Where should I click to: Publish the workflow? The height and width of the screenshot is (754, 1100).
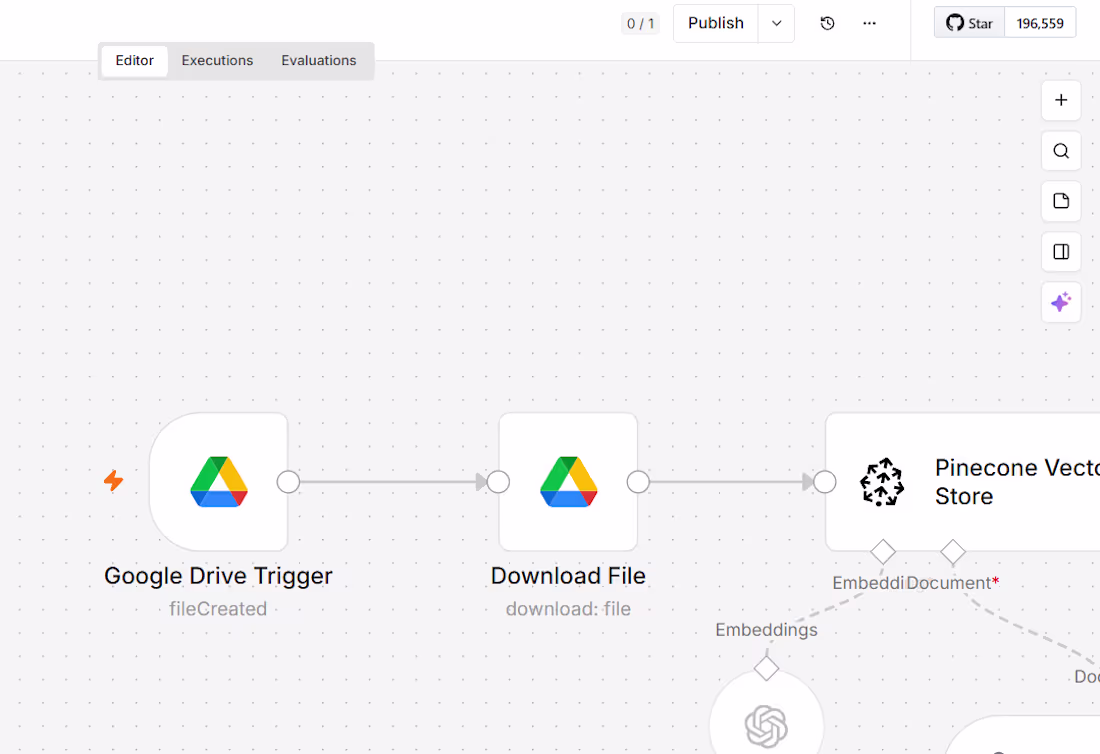716,23
